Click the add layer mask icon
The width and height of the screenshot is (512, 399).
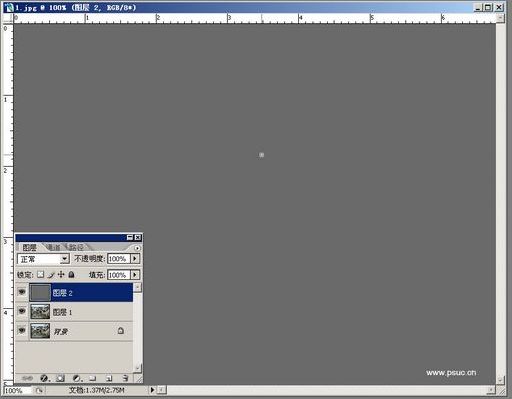60,378
